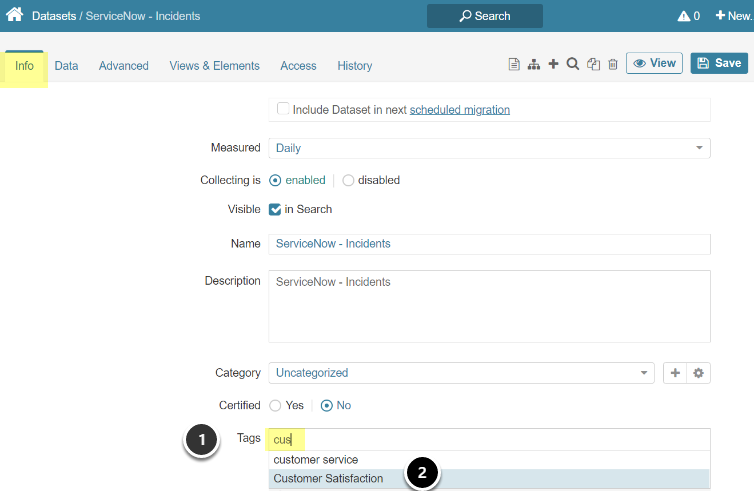Viewport: 754px width, 491px height.
Task: Delete dataset with the trash icon
Action: point(613,64)
